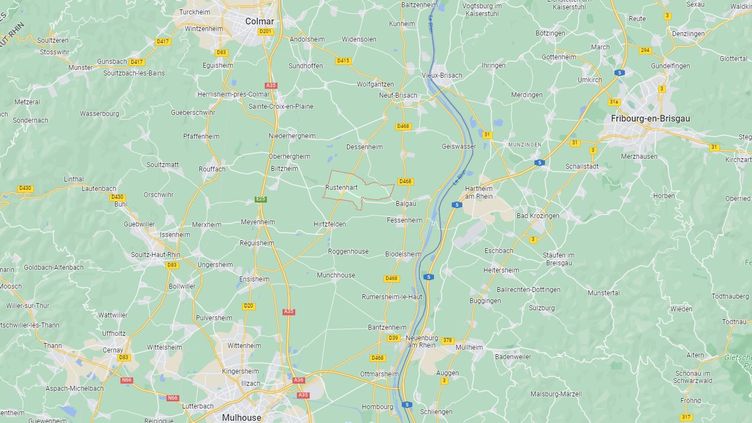Viewport: 752px width, 423px height.
Task: Select the 294 road shield near March
Action: (x=645, y=50)
